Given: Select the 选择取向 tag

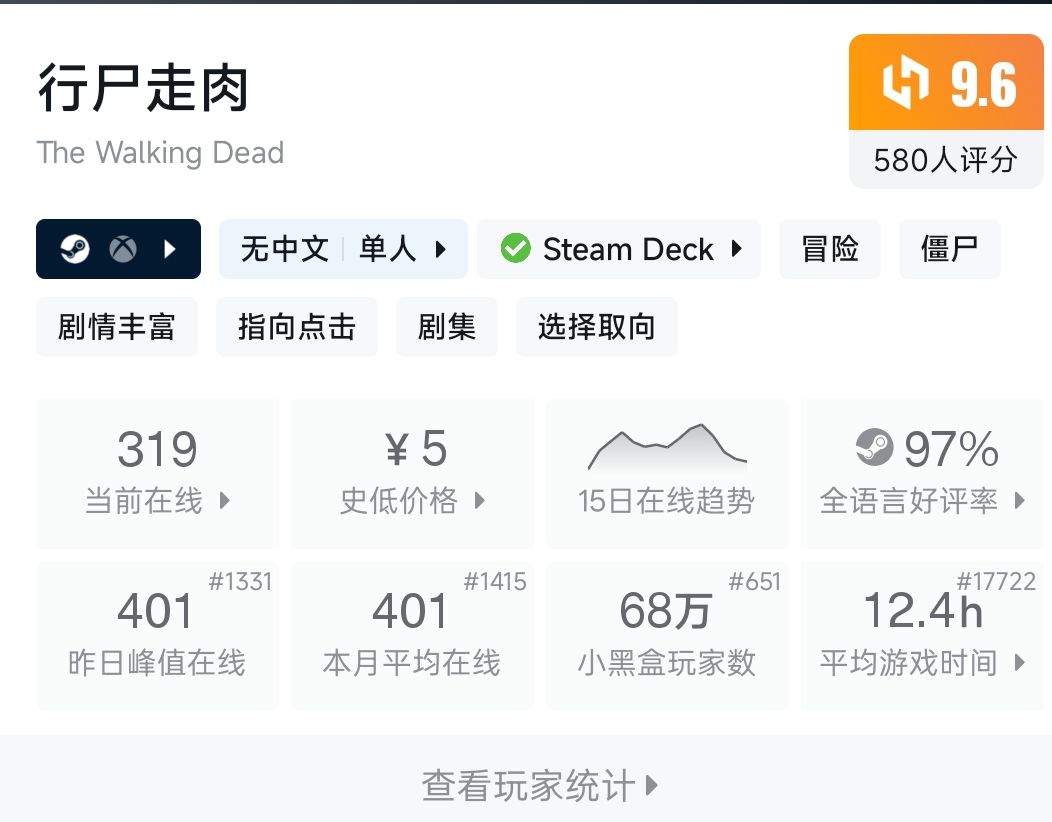Looking at the screenshot, I should 596,327.
